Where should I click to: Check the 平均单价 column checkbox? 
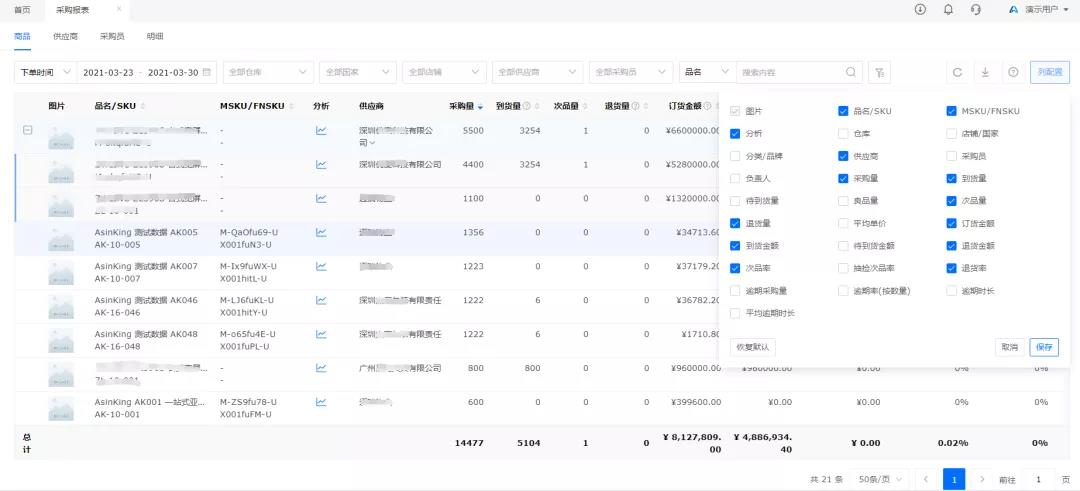point(843,223)
